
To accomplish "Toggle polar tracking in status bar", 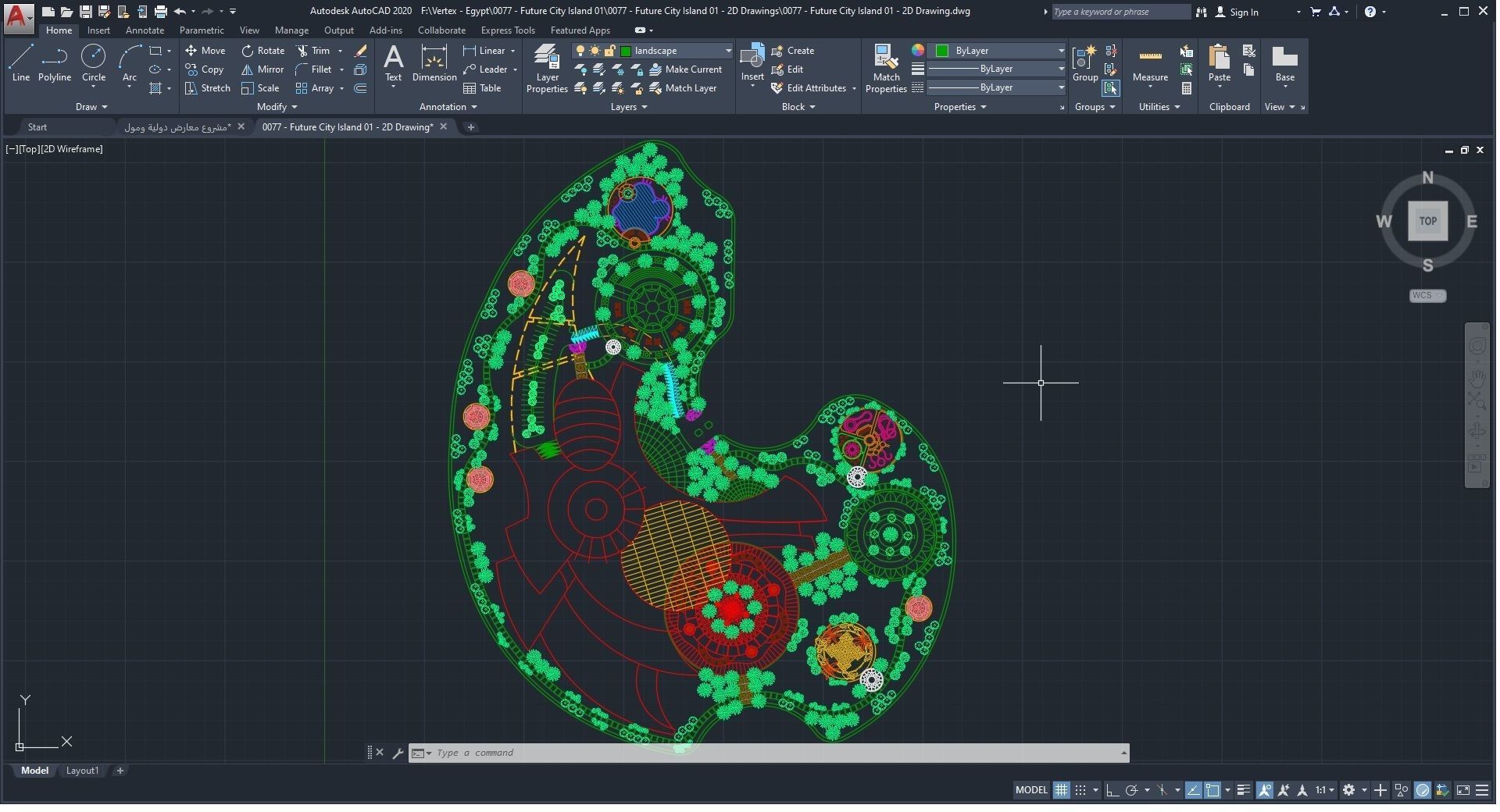I will point(1131,790).
